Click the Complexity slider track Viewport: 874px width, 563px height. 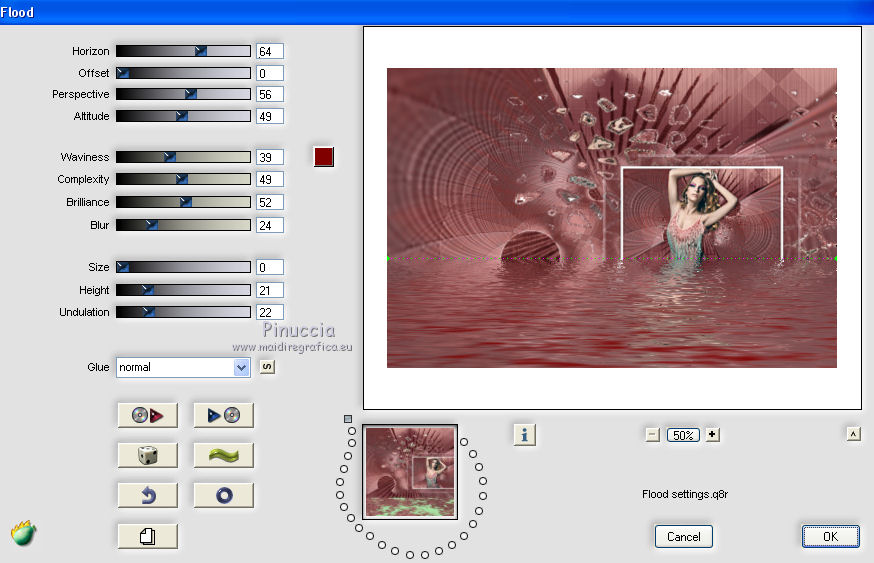183,179
